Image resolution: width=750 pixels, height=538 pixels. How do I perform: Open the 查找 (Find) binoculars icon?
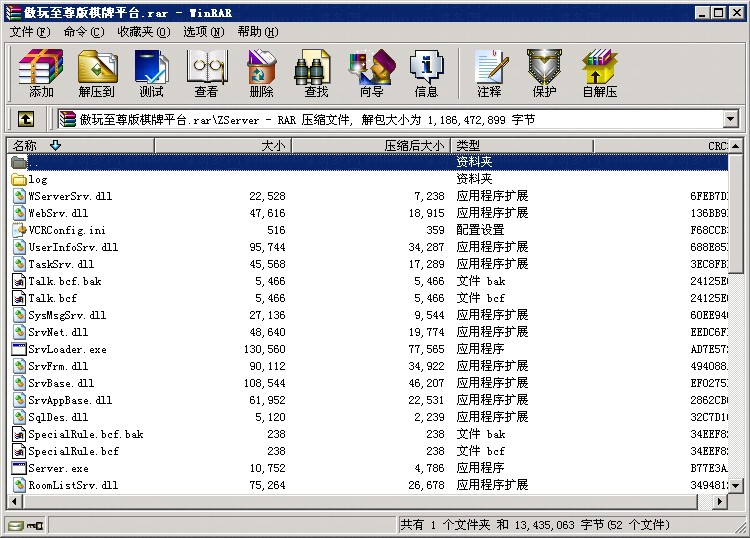click(316, 73)
